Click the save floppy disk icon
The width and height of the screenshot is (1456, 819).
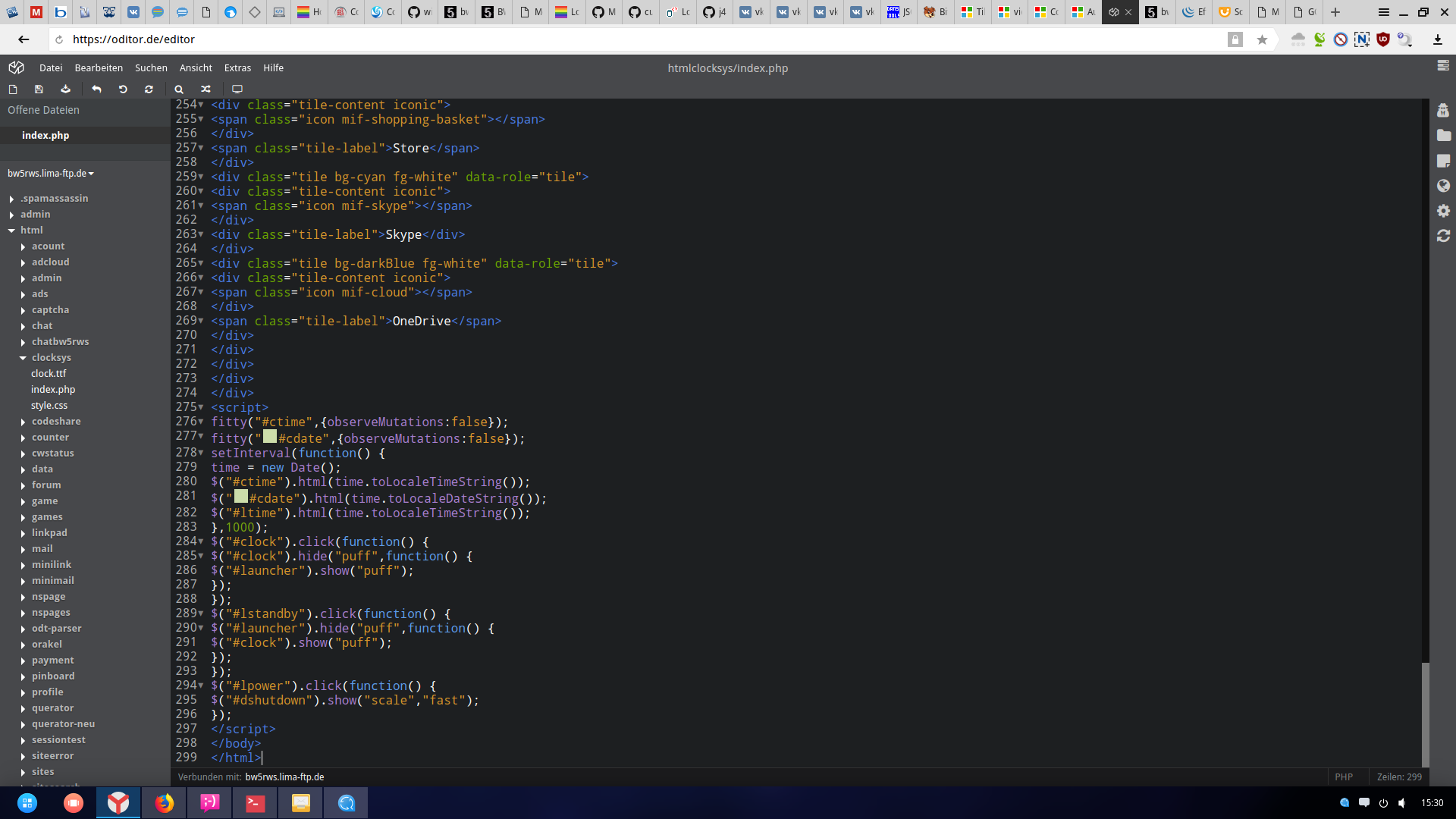(39, 89)
